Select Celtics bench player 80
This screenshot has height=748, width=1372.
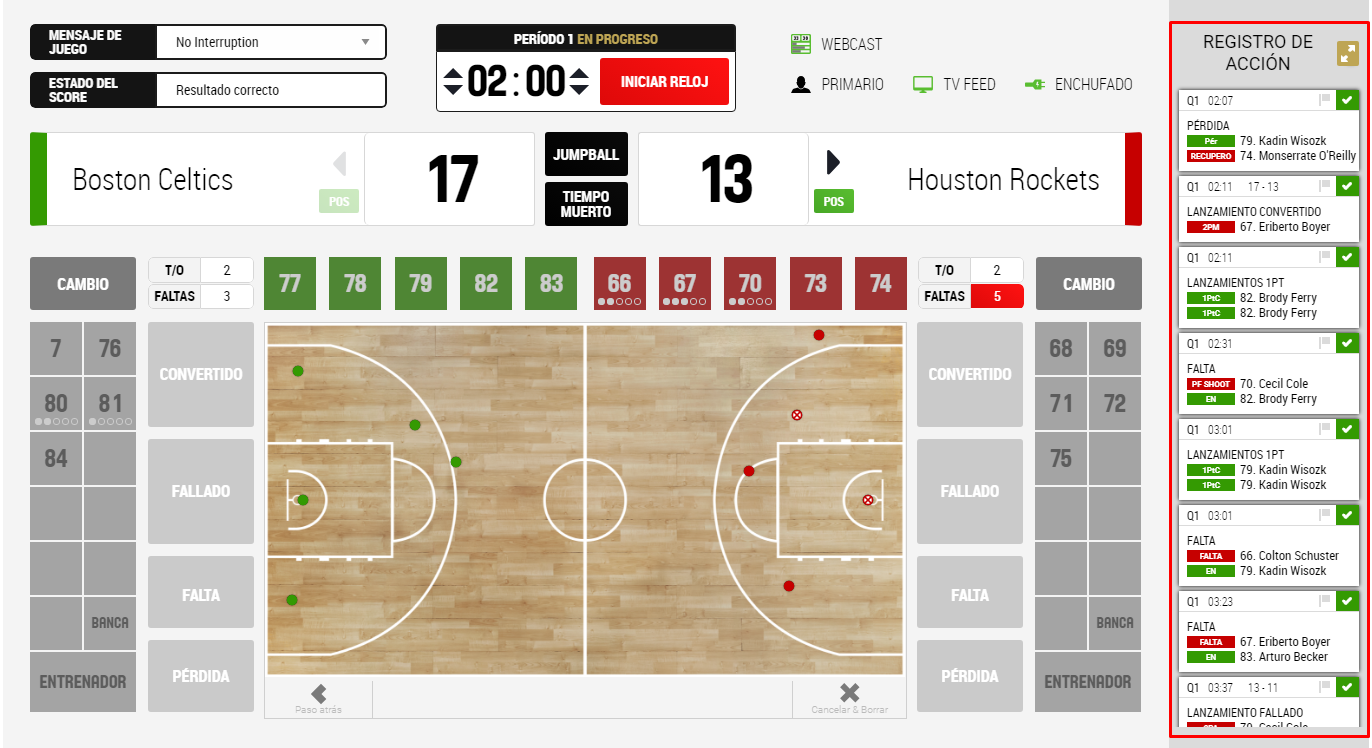pos(56,404)
